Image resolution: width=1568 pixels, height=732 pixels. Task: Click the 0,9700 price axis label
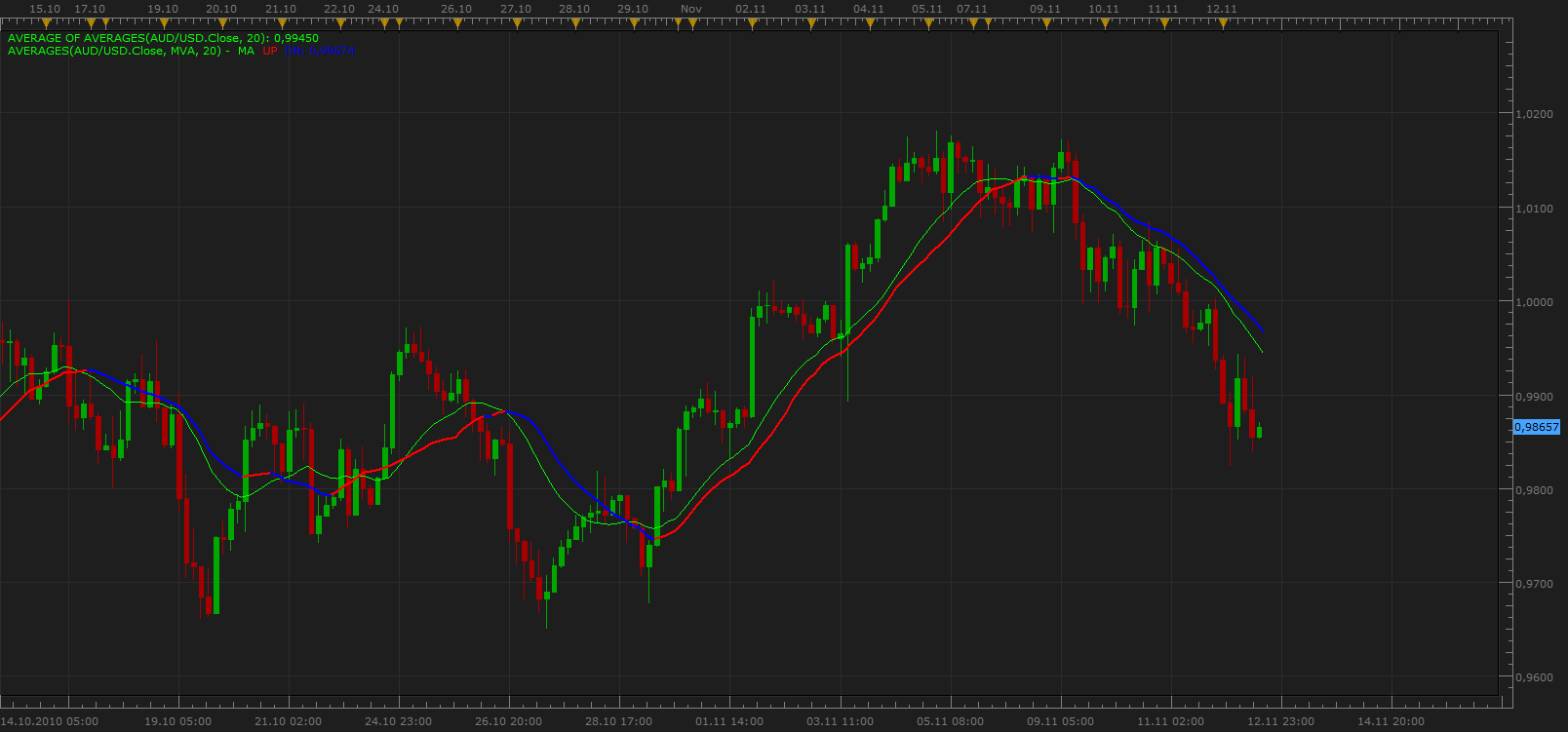point(1534,584)
